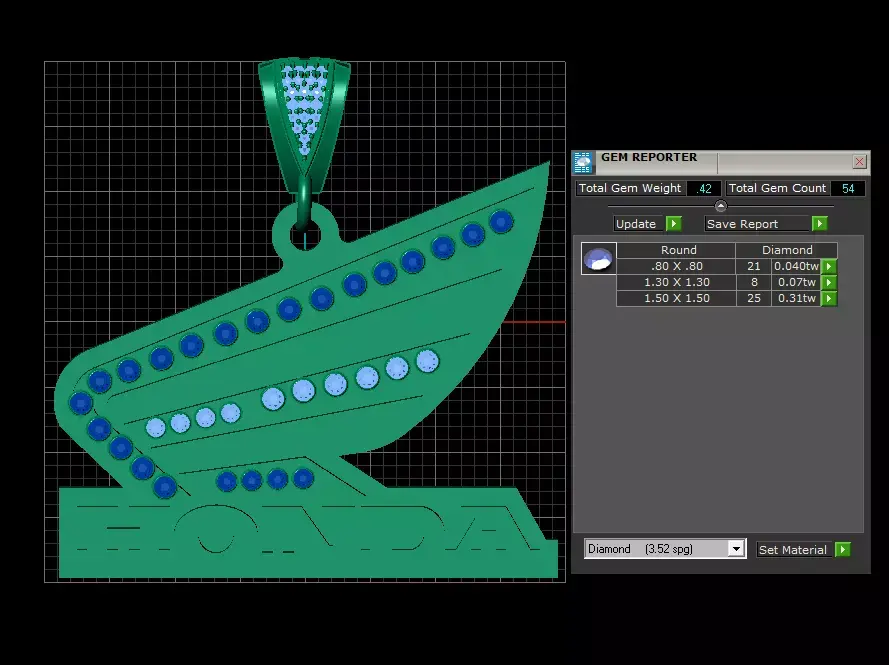Image resolution: width=889 pixels, height=665 pixels.
Task: Click the jump ring loop hole of pendant
Action: click(x=306, y=235)
